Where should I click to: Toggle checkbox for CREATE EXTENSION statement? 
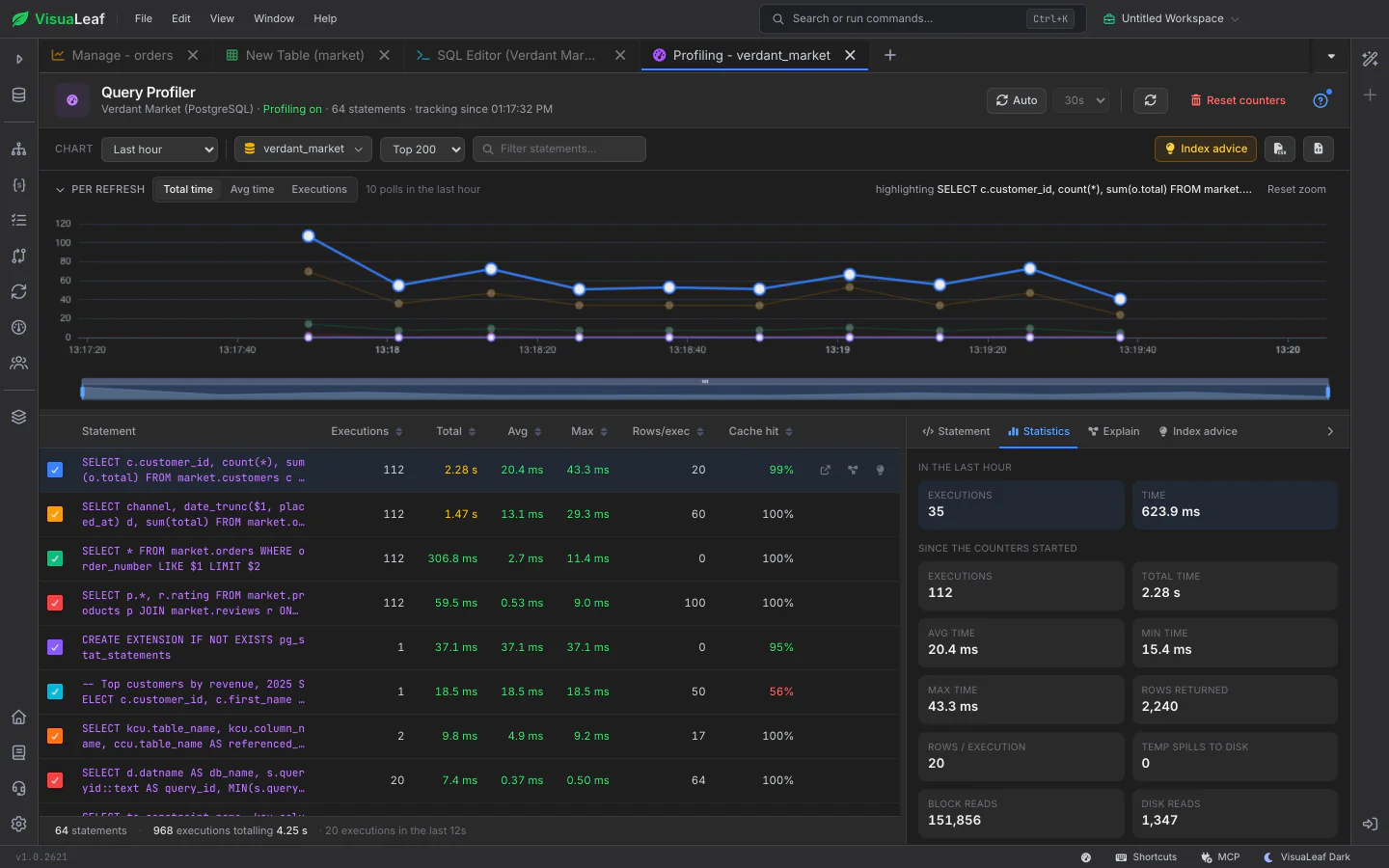55,647
